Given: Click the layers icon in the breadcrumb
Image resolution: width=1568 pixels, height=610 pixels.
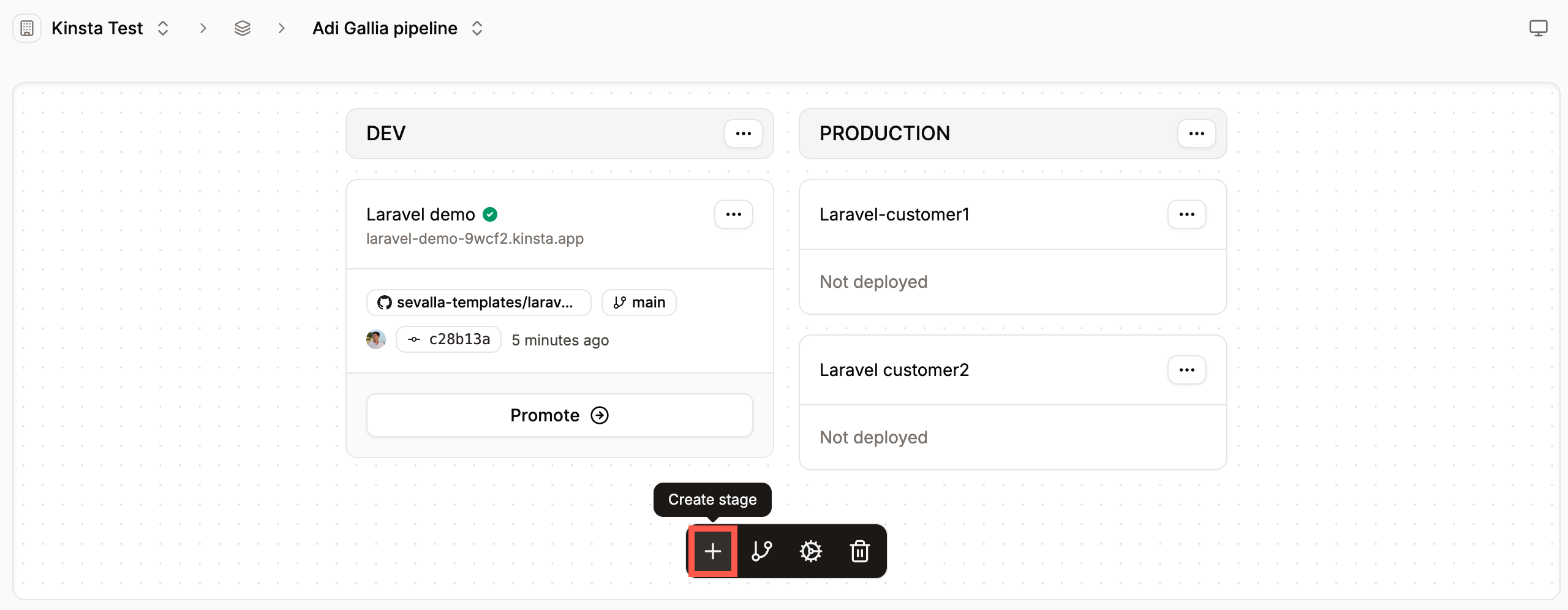Looking at the screenshot, I should 243,28.
